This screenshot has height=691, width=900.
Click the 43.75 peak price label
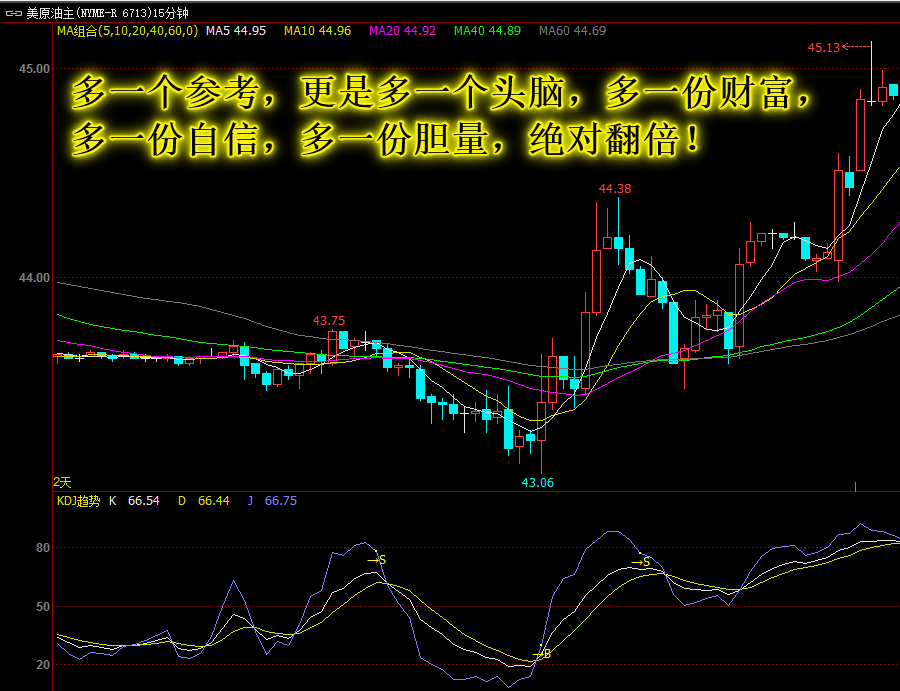tap(329, 321)
